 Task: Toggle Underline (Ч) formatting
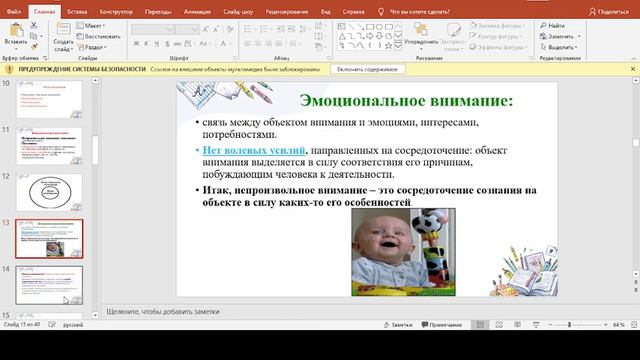[157, 44]
